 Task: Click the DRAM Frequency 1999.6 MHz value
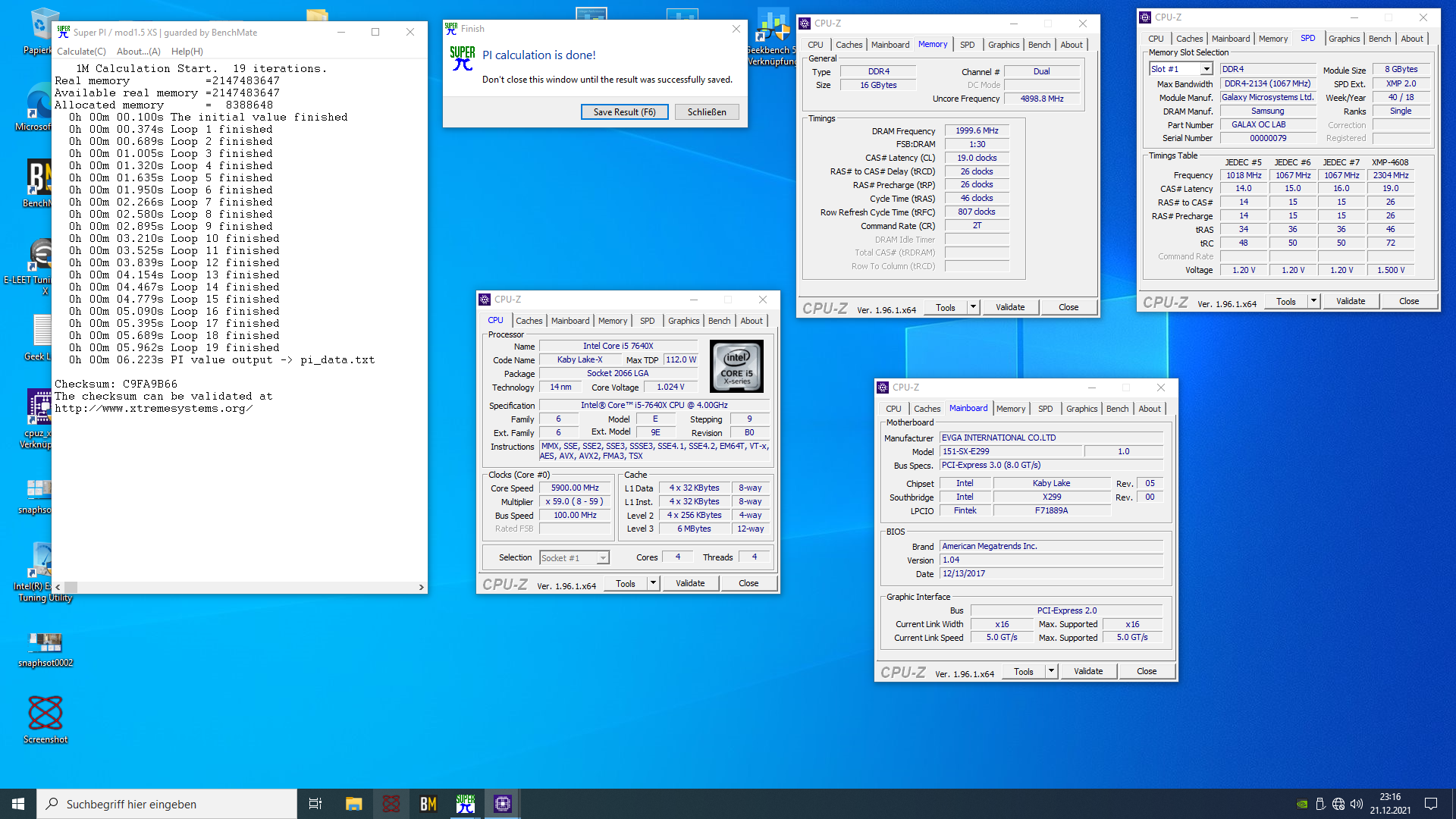coord(977,131)
